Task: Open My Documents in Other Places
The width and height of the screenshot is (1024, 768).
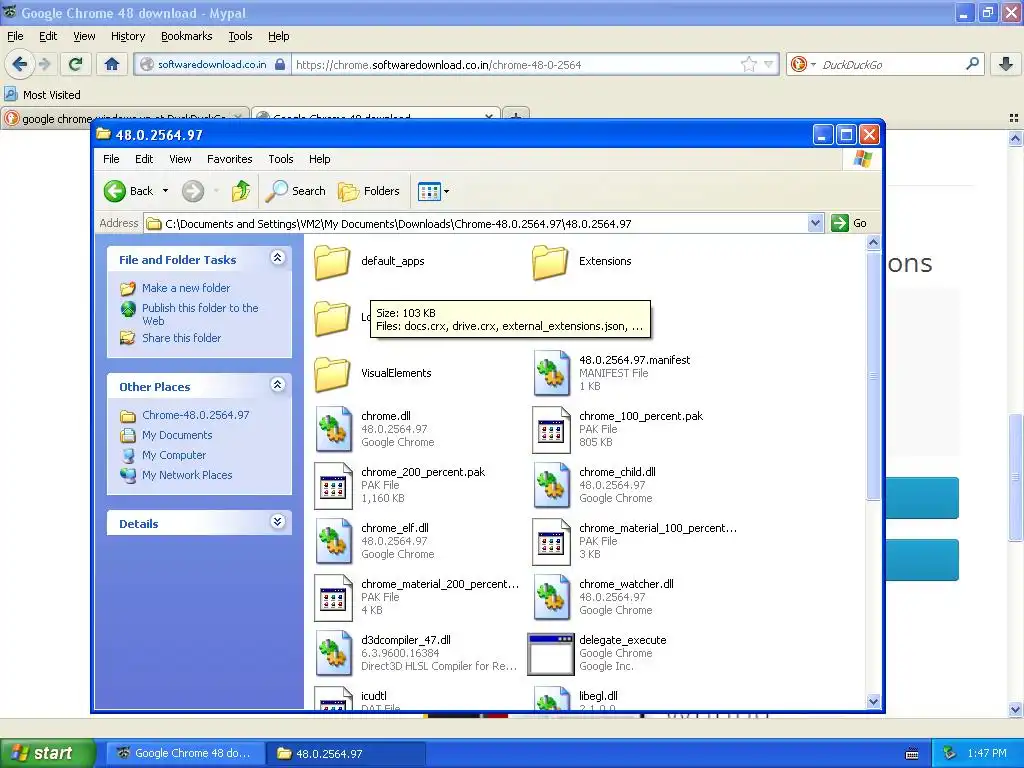Action: tap(177, 435)
